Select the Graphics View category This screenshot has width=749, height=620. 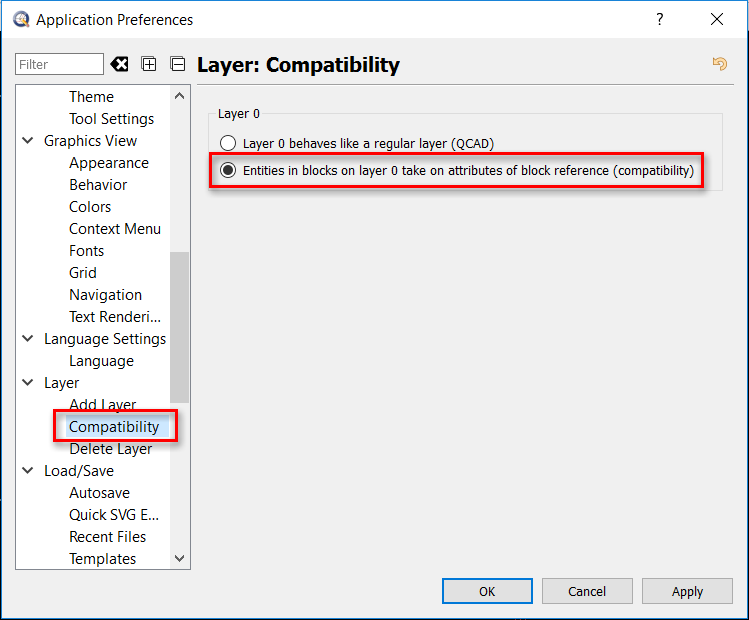90,141
